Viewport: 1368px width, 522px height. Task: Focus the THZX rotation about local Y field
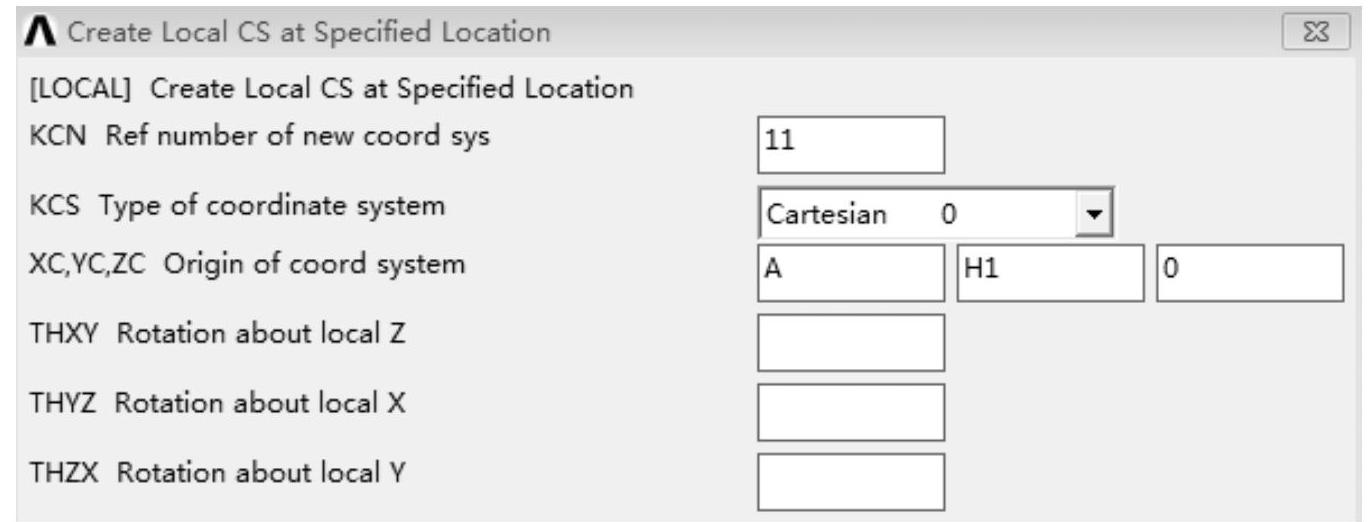coord(850,482)
